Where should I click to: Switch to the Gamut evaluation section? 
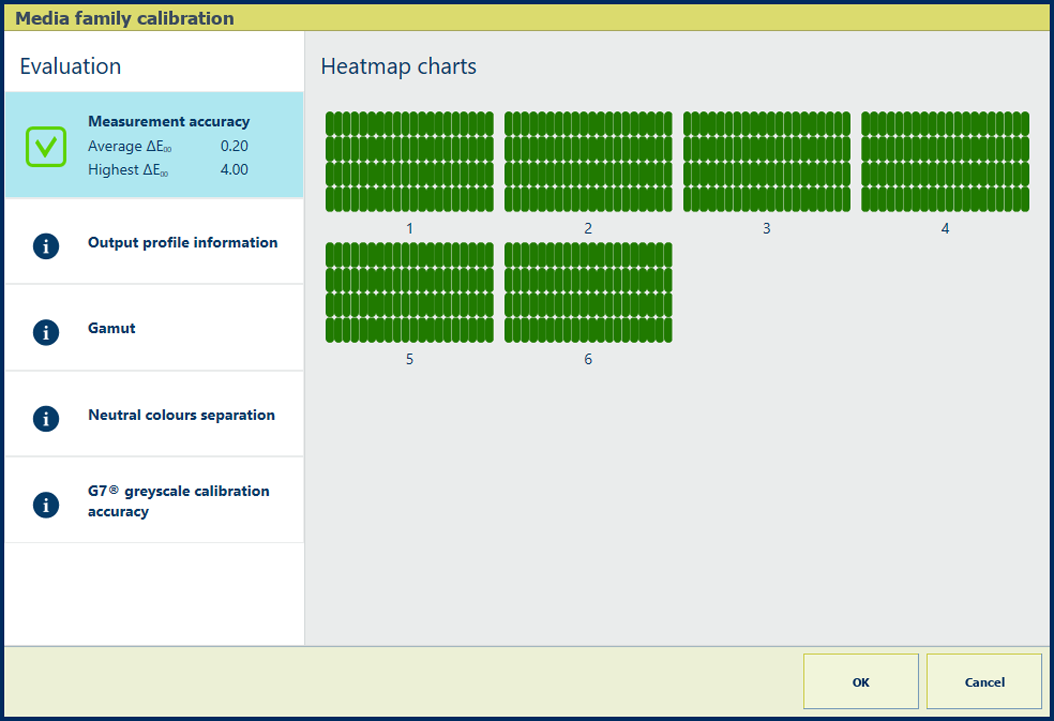112,328
